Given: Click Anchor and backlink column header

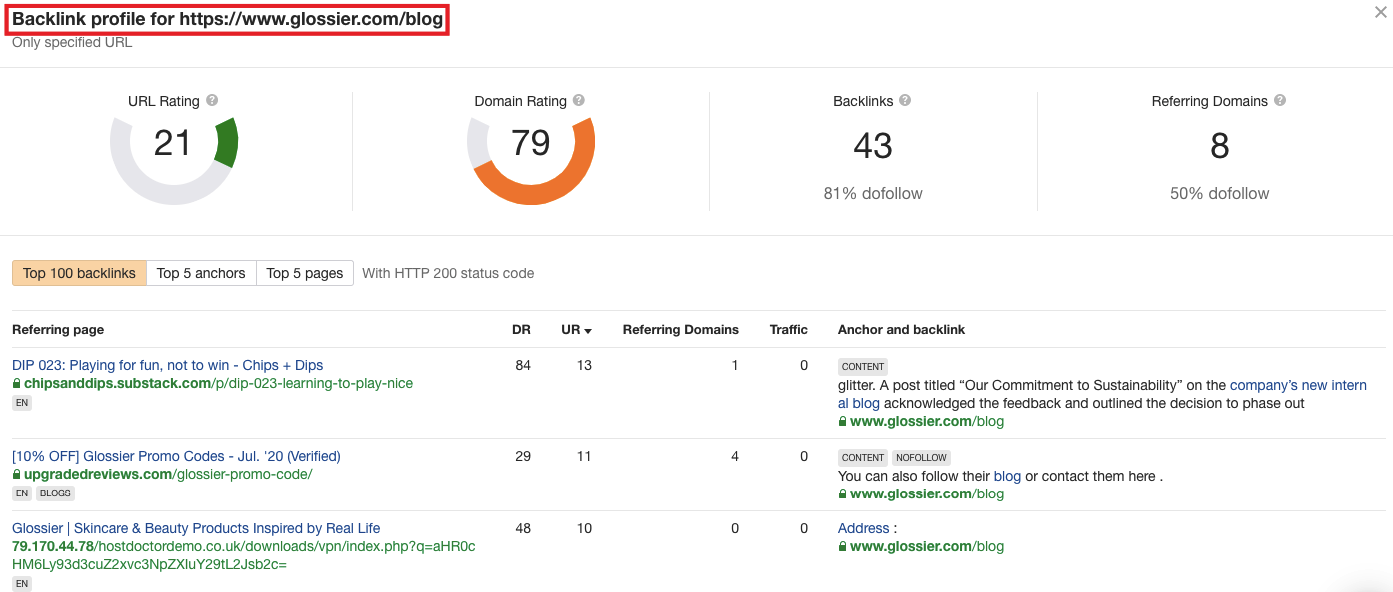Looking at the screenshot, I should tap(901, 330).
